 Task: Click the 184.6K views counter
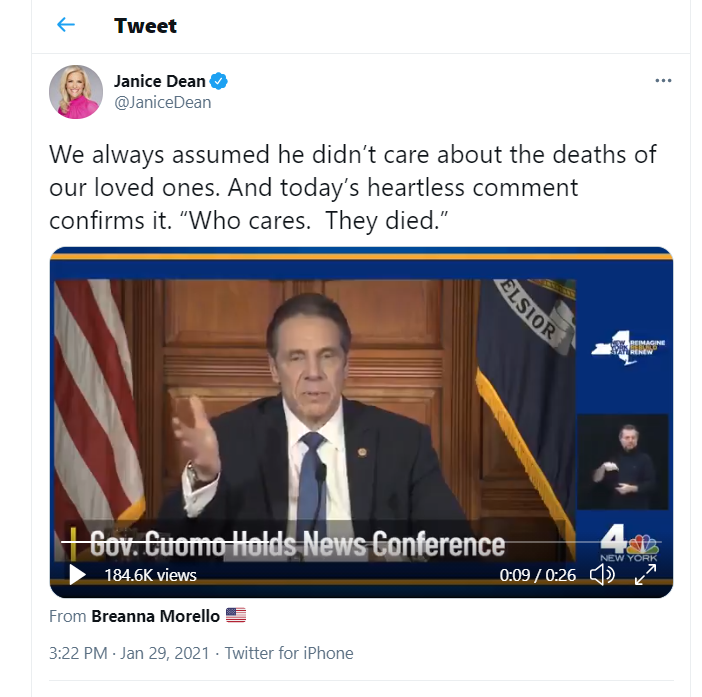pyautogui.click(x=150, y=575)
